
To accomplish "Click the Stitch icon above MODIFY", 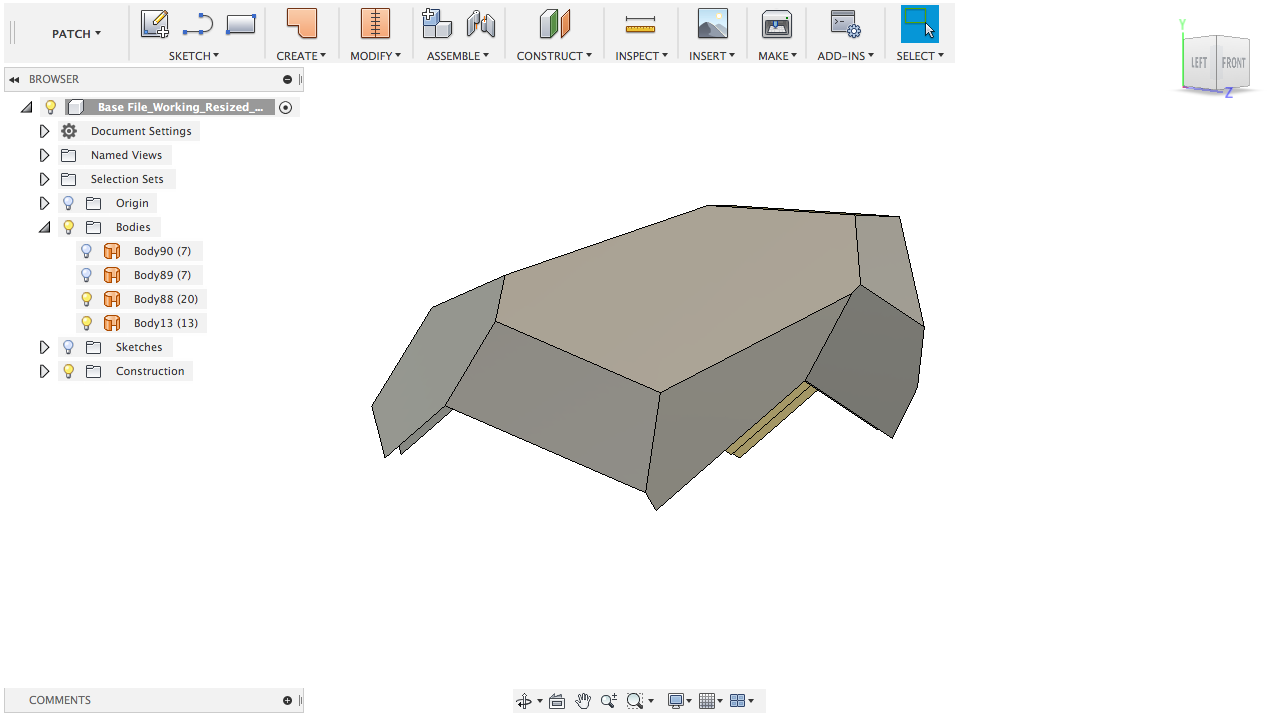I will [375, 24].
